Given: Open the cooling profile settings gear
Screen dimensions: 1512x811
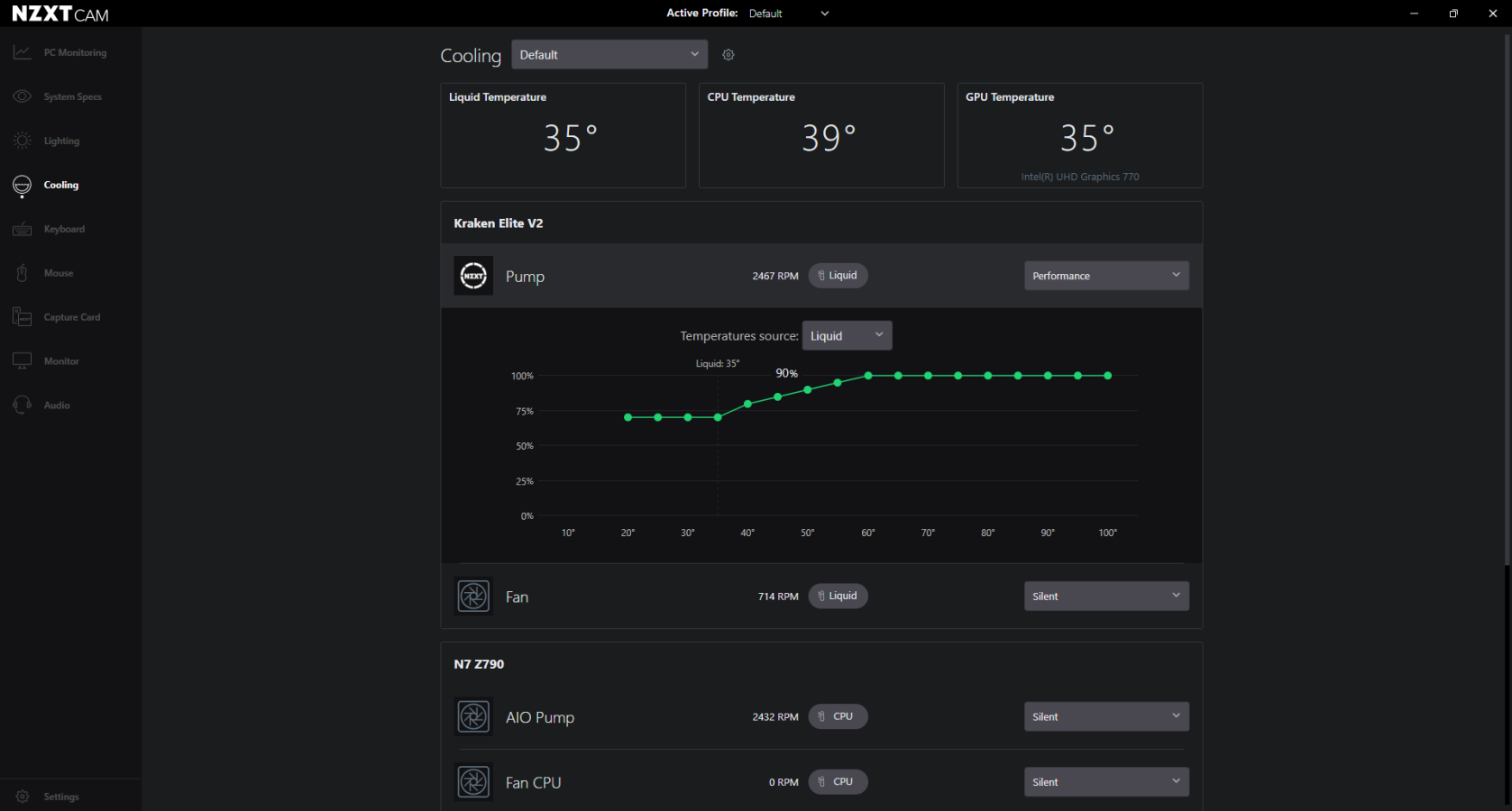Looking at the screenshot, I should [x=729, y=55].
